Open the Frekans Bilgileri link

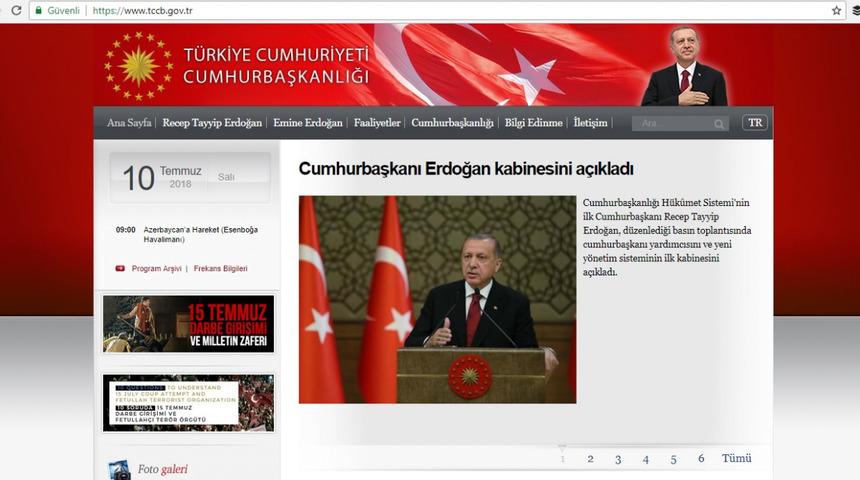click(x=220, y=268)
